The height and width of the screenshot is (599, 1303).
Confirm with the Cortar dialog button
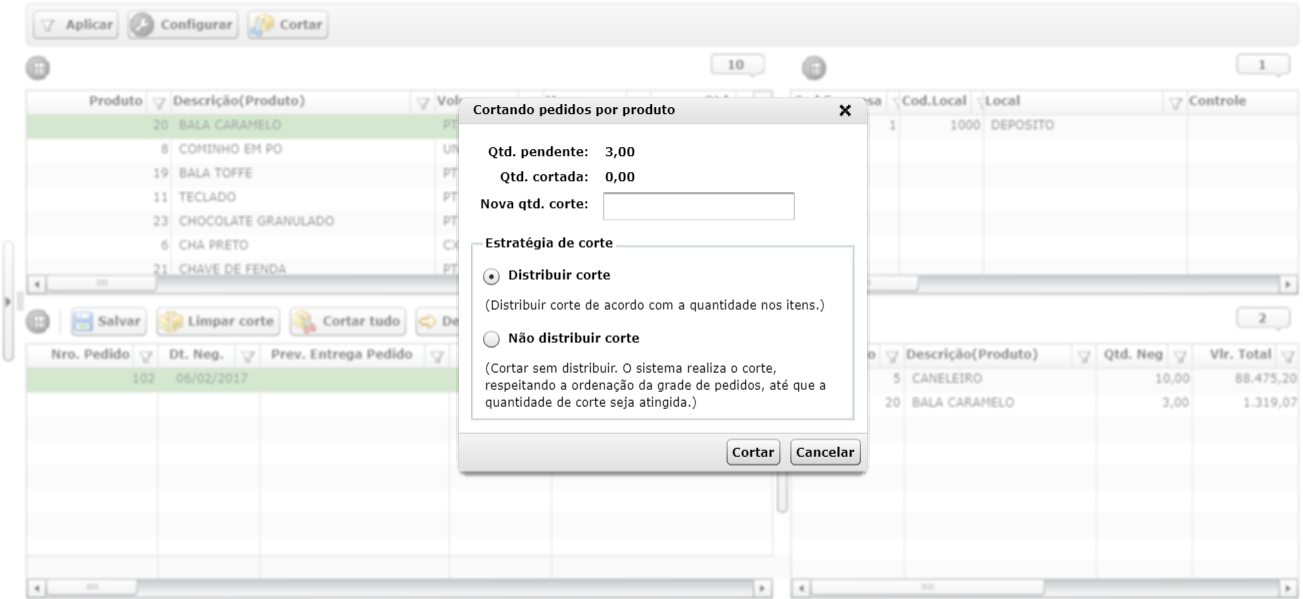click(754, 453)
